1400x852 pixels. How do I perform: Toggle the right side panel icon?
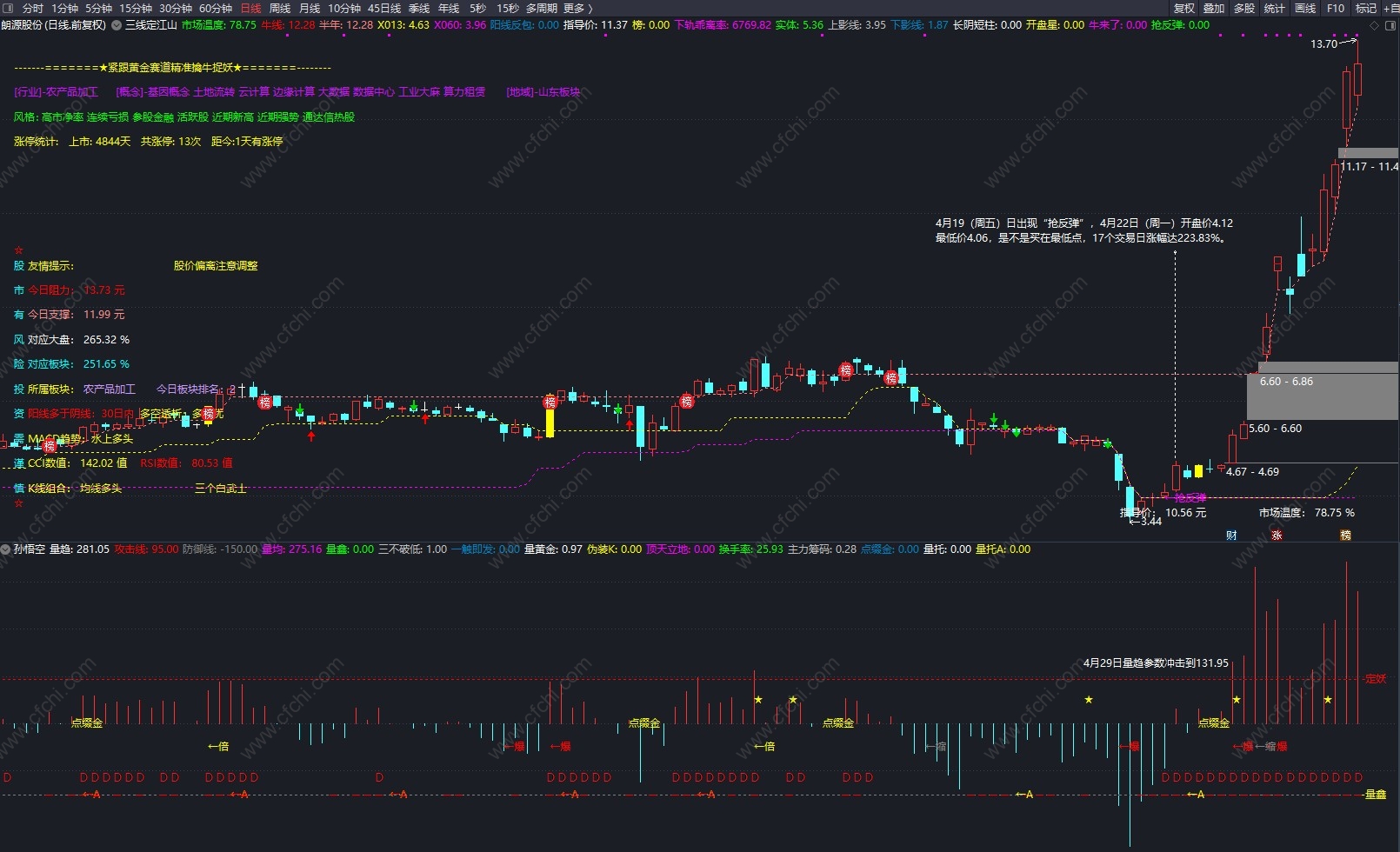click(1391, 25)
